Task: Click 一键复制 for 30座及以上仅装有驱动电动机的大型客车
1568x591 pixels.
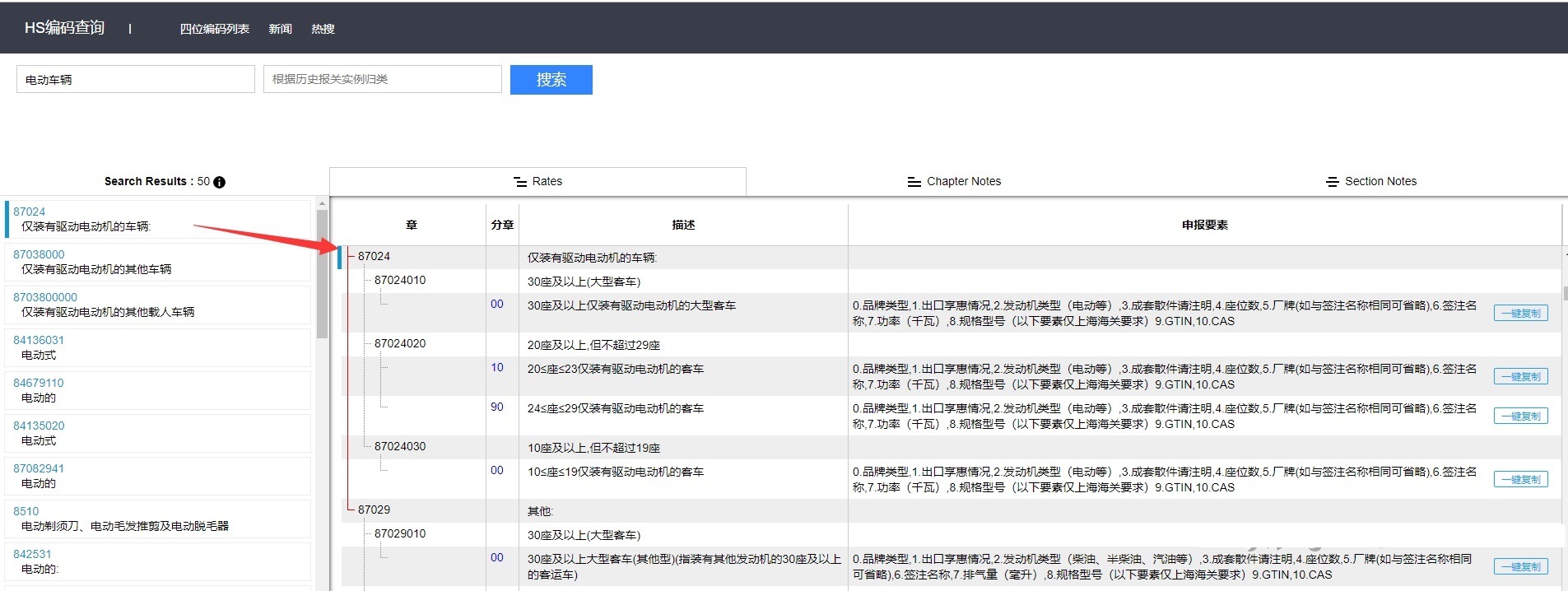Action: 1520,314
